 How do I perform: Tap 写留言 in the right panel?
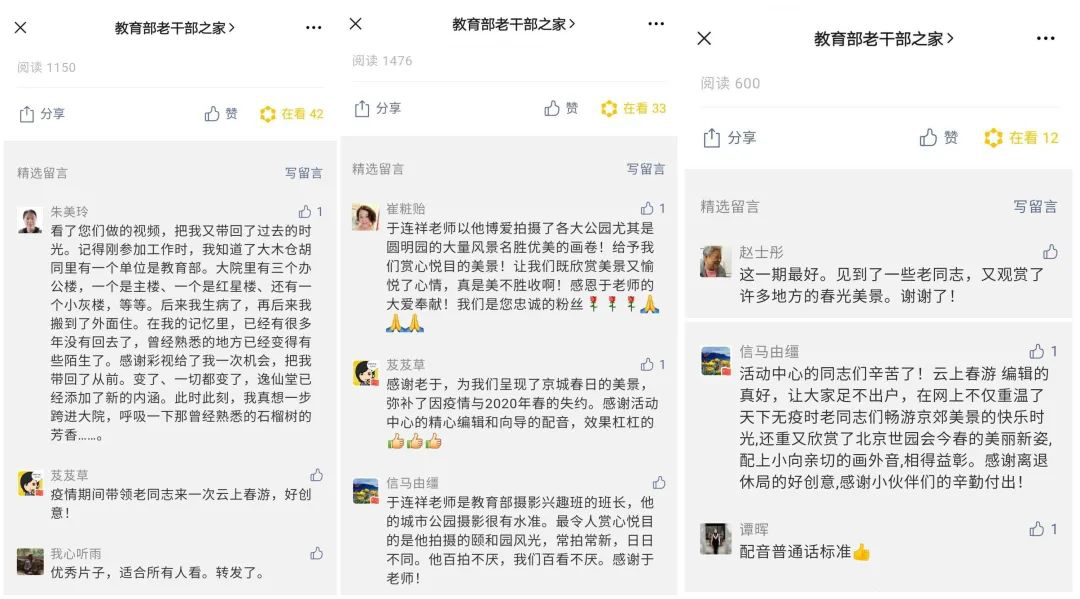[x=1035, y=207]
